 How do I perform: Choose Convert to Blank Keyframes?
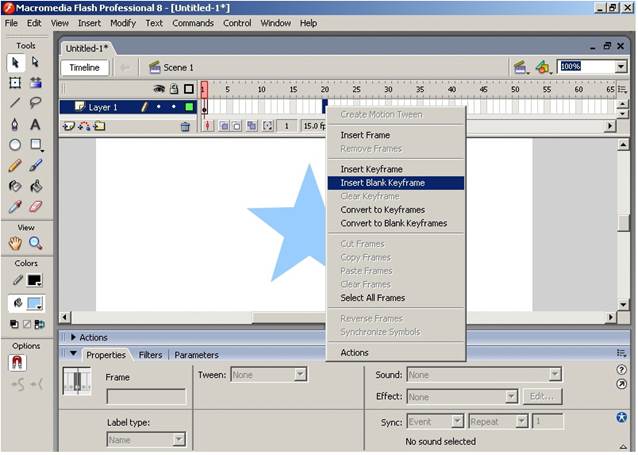point(395,223)
